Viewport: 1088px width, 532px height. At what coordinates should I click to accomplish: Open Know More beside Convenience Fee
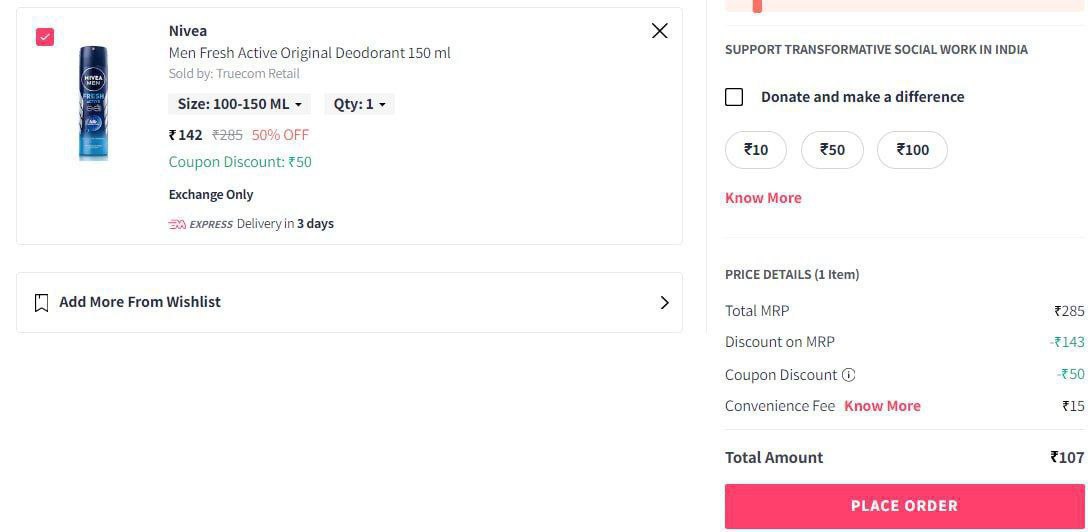pyautogui.click(x=882, y=406)
